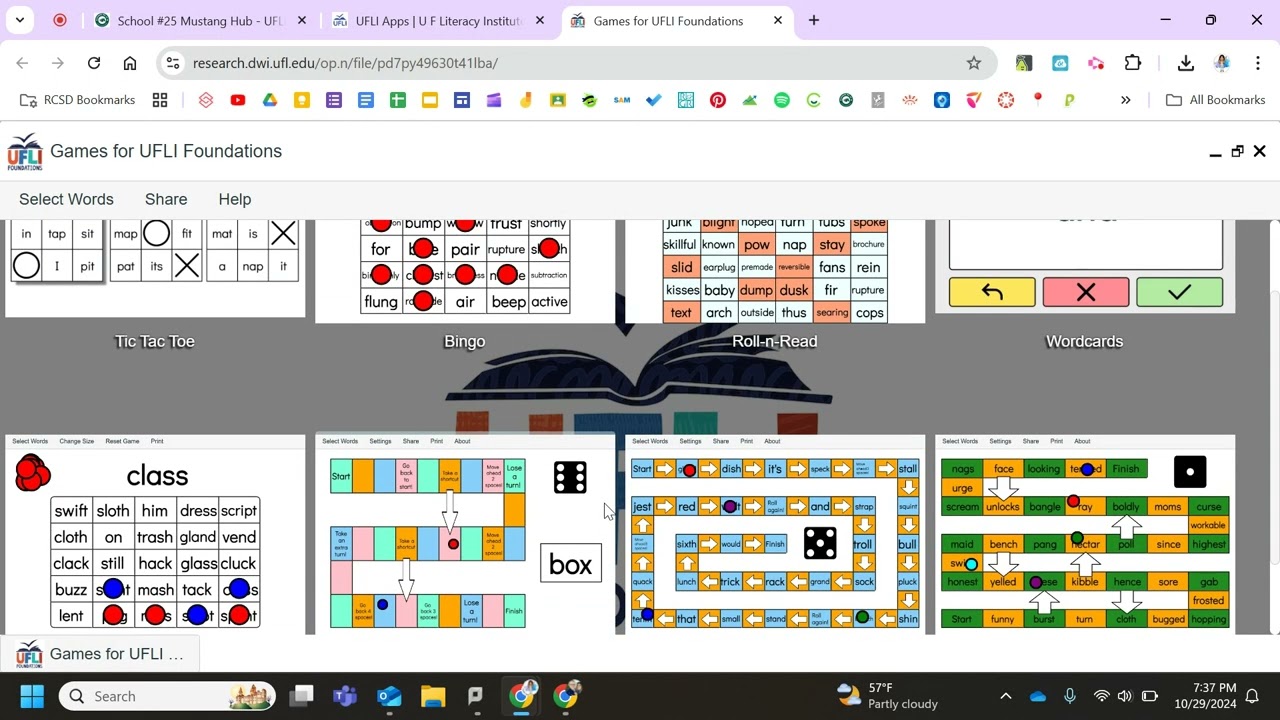
Task: Open the Bingo game
Action: tap(465, 272)
